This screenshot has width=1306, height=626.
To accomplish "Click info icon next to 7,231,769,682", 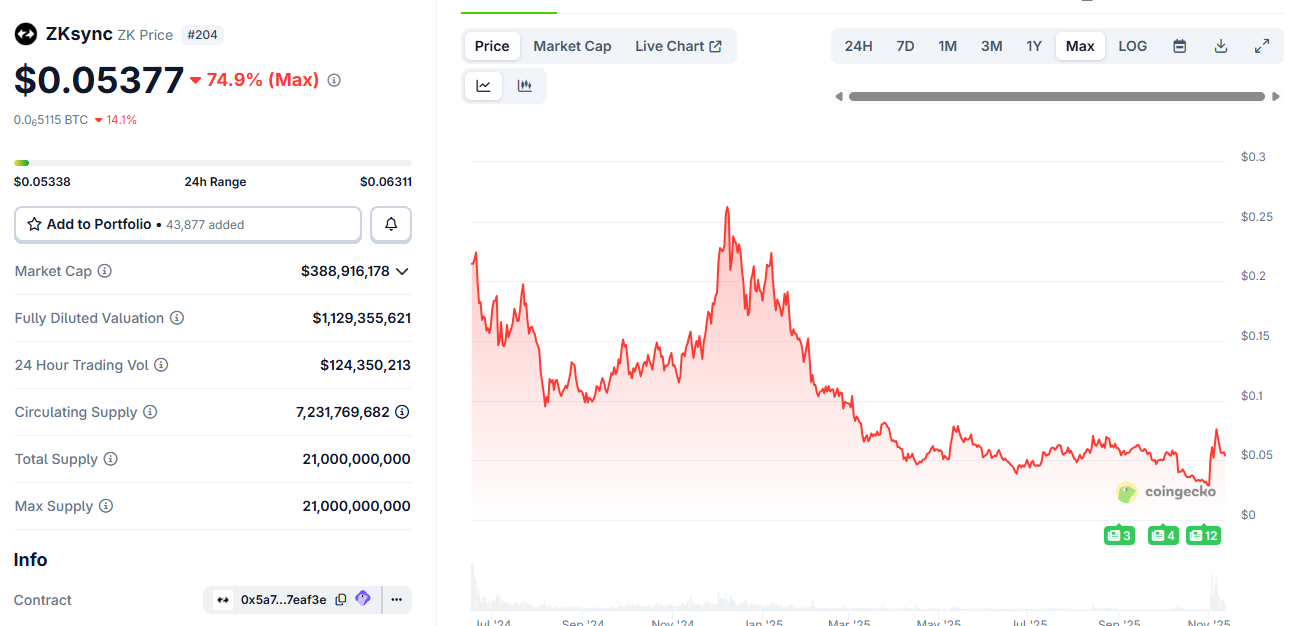I will (x=402, y=412).
